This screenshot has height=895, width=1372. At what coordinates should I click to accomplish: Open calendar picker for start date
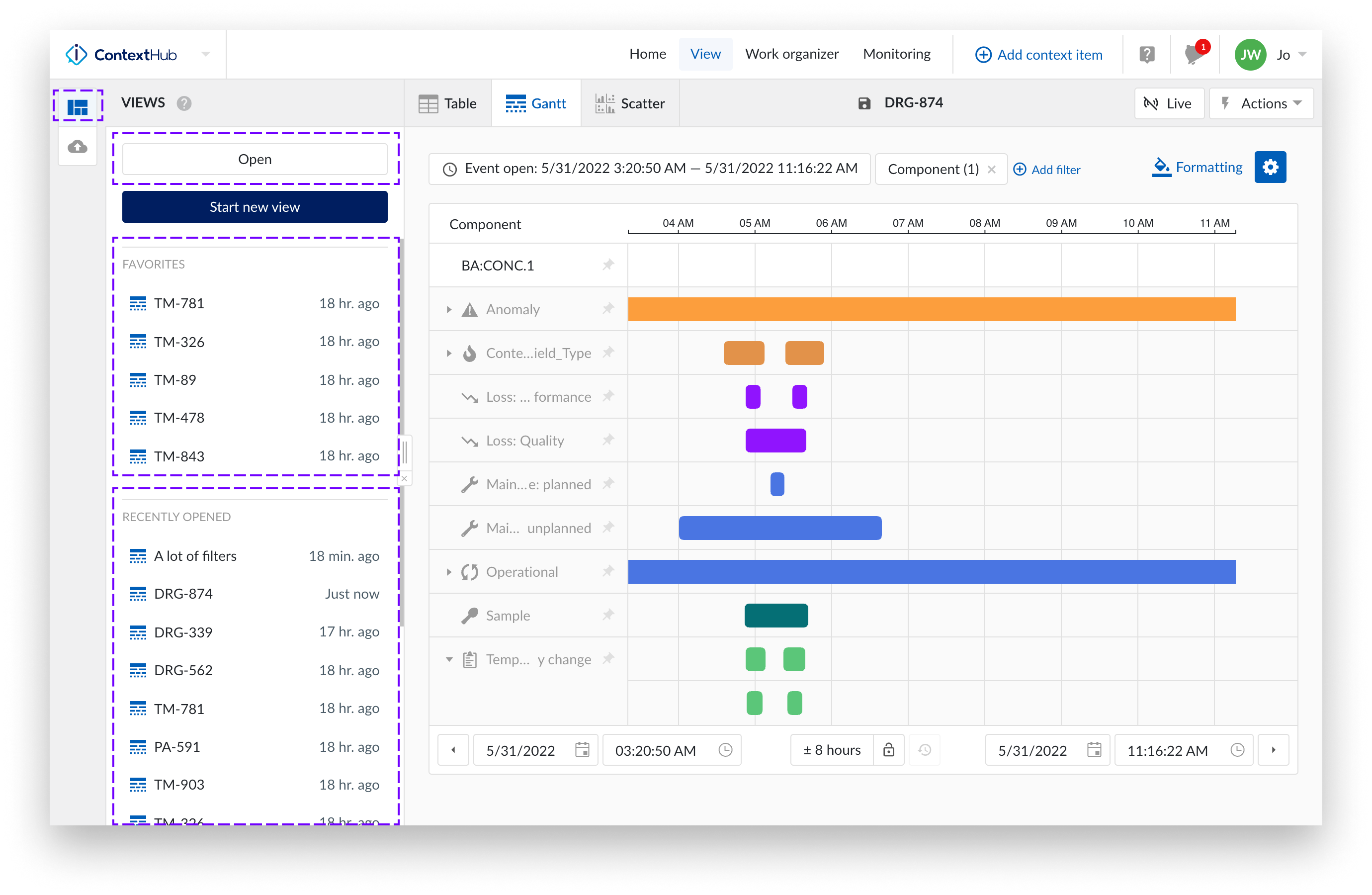point(582,750)
